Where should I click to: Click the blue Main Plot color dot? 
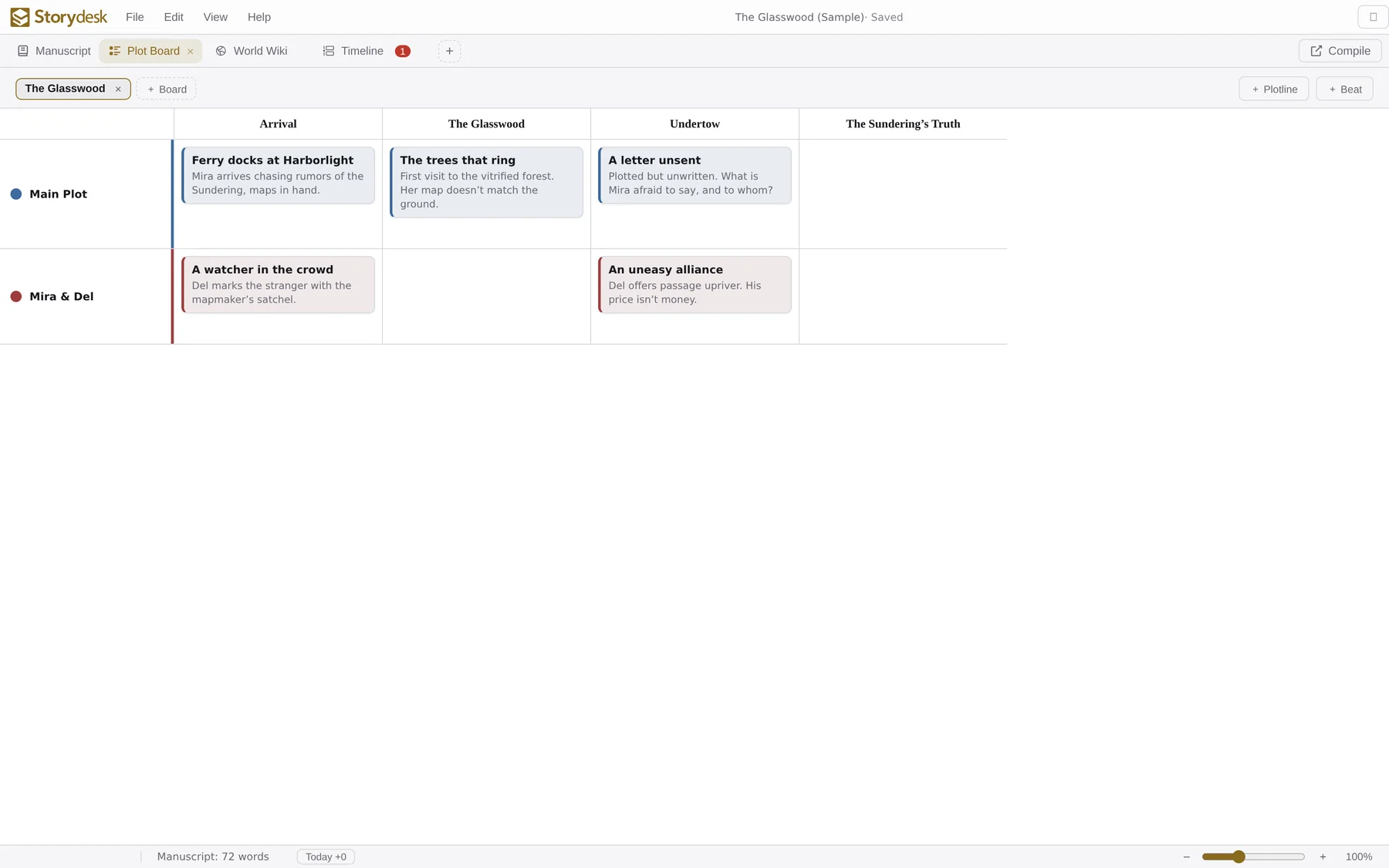tap(15, 194)
